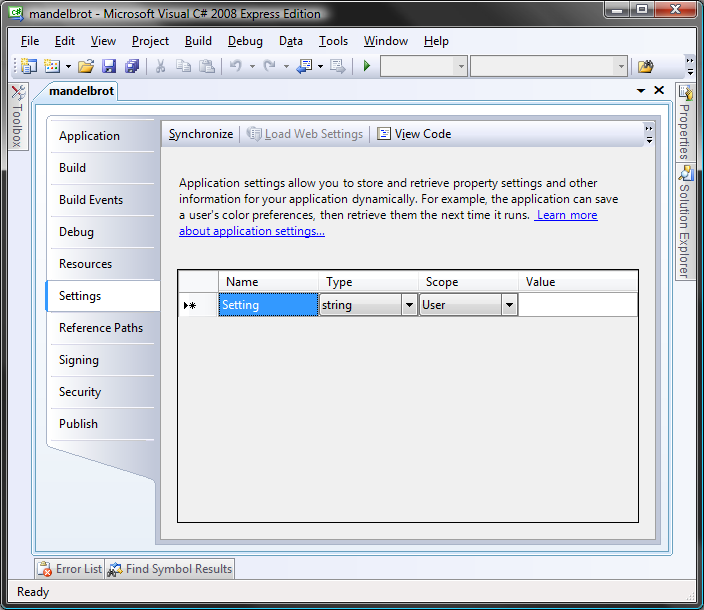
Task: Open the Data menu
Action: 291,41
